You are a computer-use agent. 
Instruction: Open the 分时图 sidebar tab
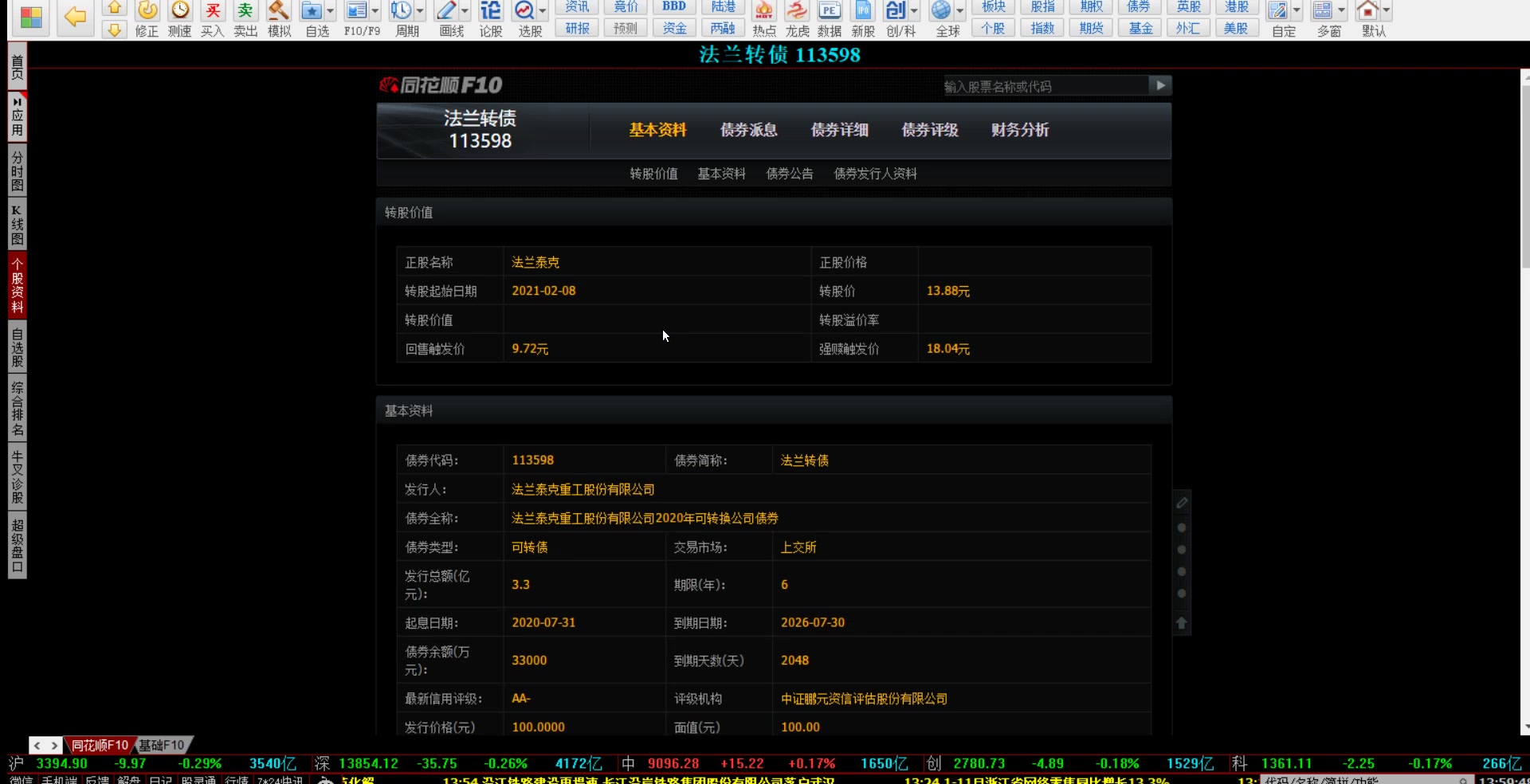pyautogui.click(x=17, y=171)
